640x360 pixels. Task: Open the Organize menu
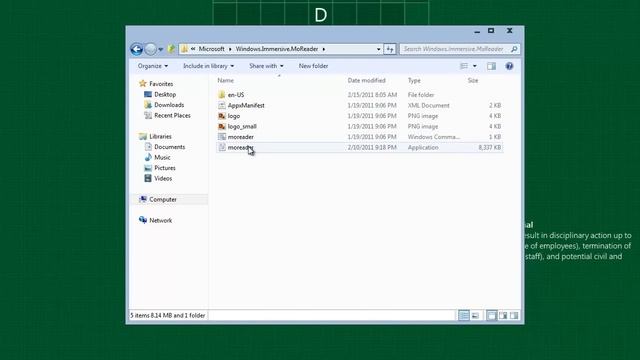(x=153, y=66)
